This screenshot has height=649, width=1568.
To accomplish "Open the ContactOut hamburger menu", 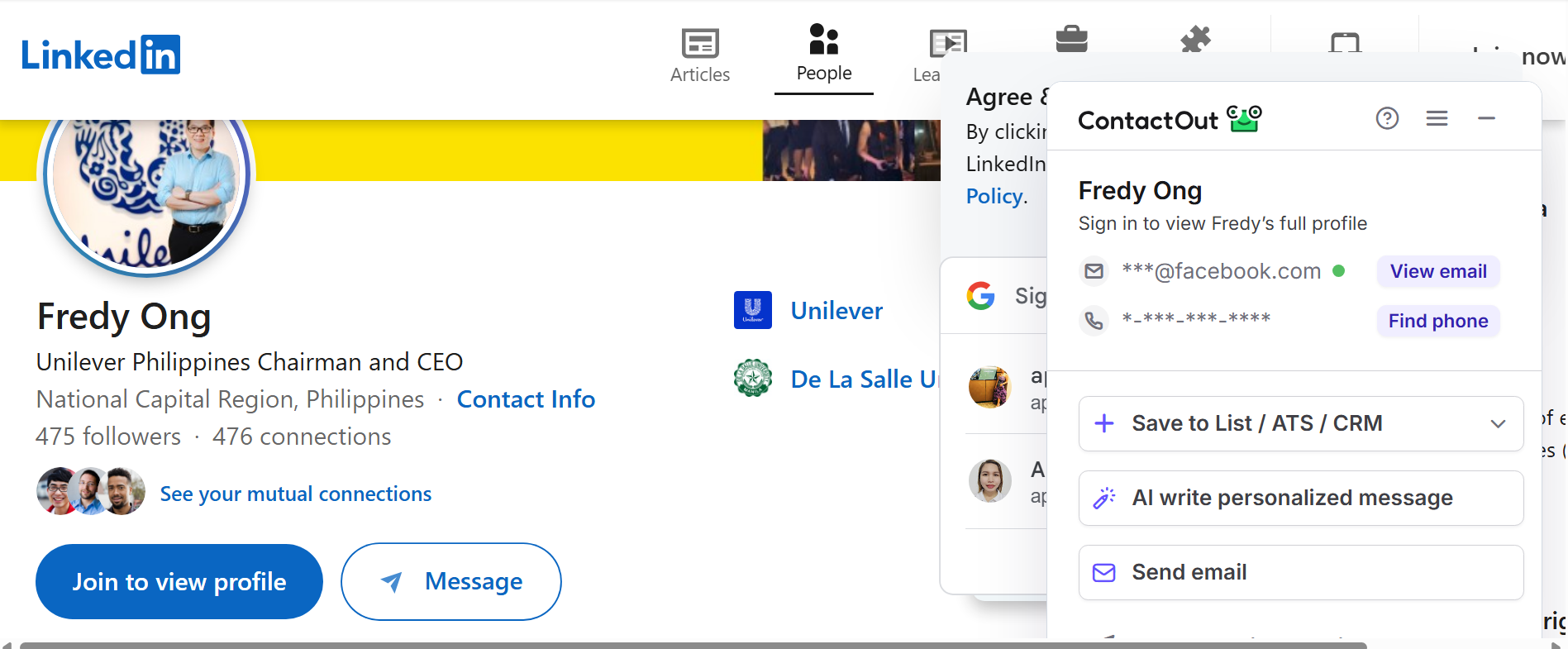I will tap(1437, 118).
